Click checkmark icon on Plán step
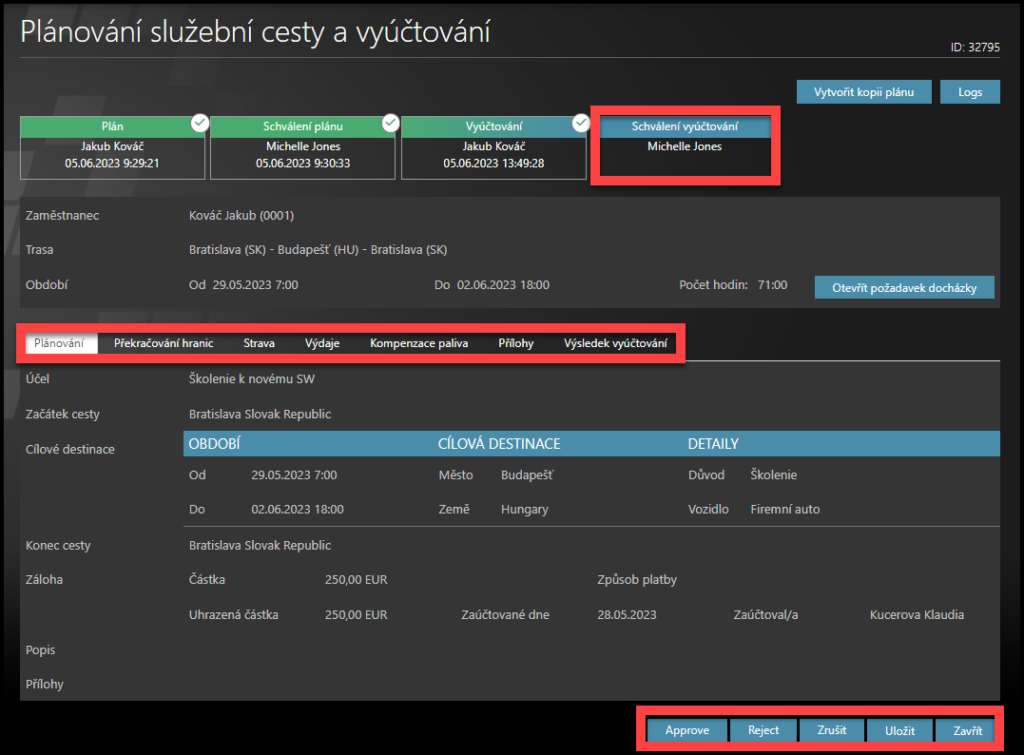 pos(200,122)
